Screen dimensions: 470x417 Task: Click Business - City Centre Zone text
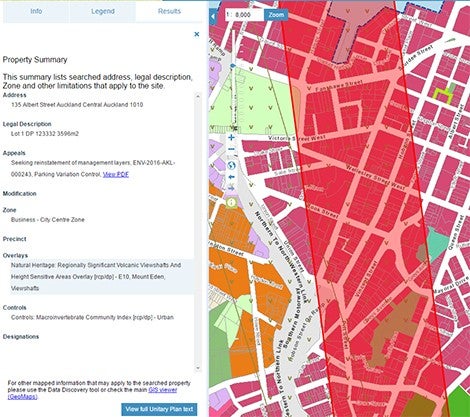[48, 220]
